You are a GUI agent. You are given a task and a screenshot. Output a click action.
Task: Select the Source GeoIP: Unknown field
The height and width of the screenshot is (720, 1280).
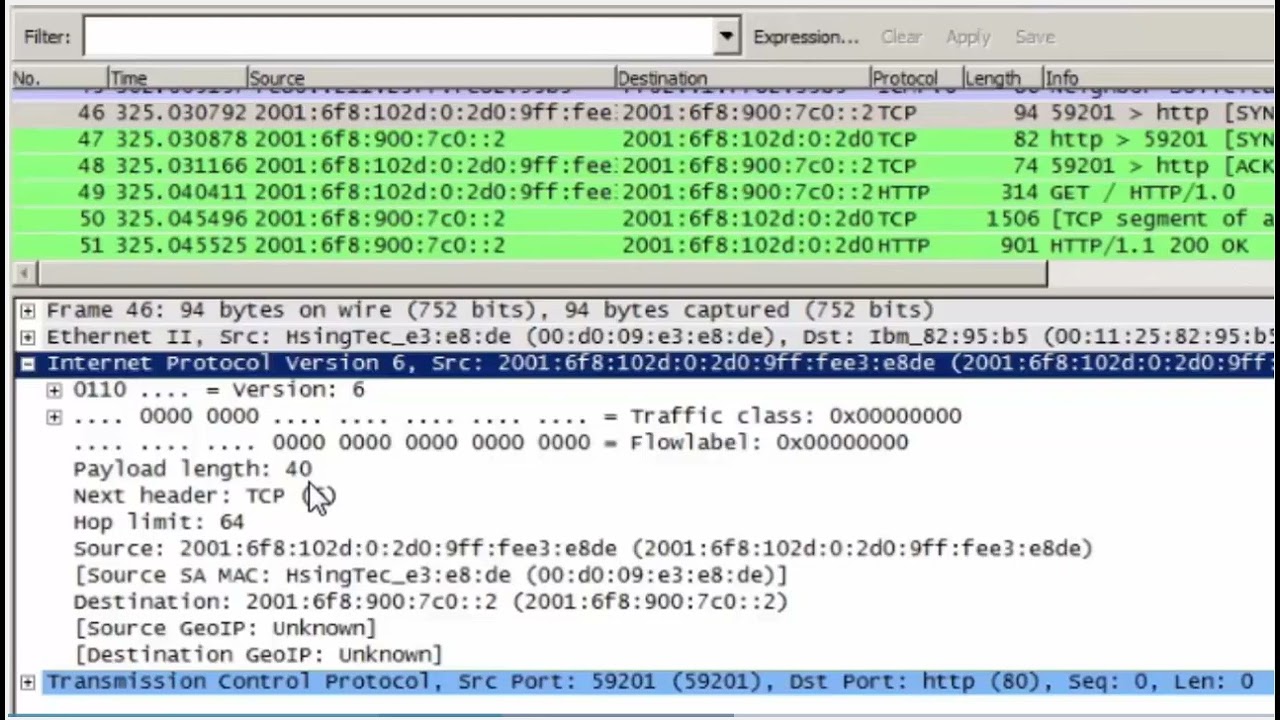click(x=224, y=628)
